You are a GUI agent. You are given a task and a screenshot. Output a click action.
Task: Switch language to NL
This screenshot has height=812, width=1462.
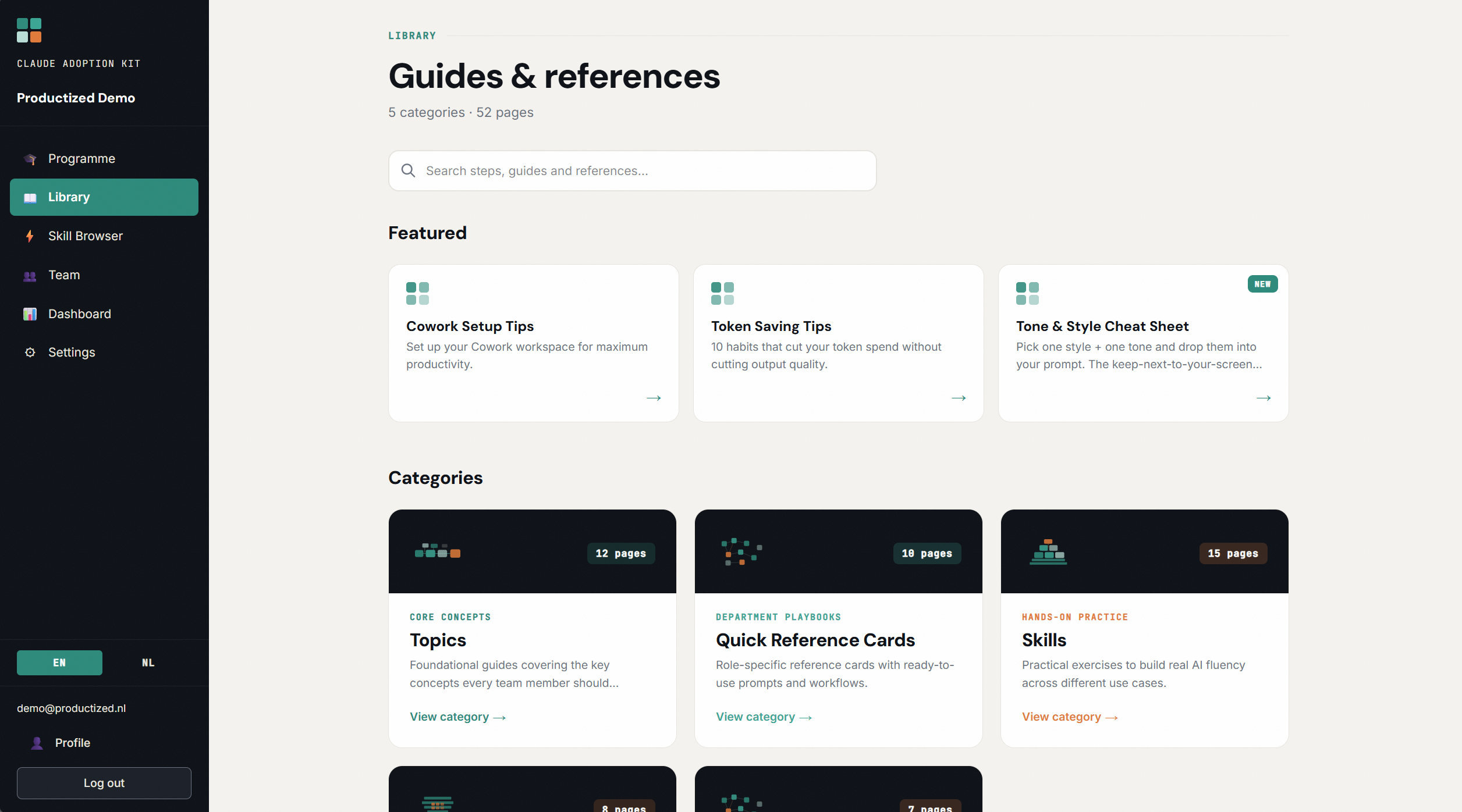148,663
